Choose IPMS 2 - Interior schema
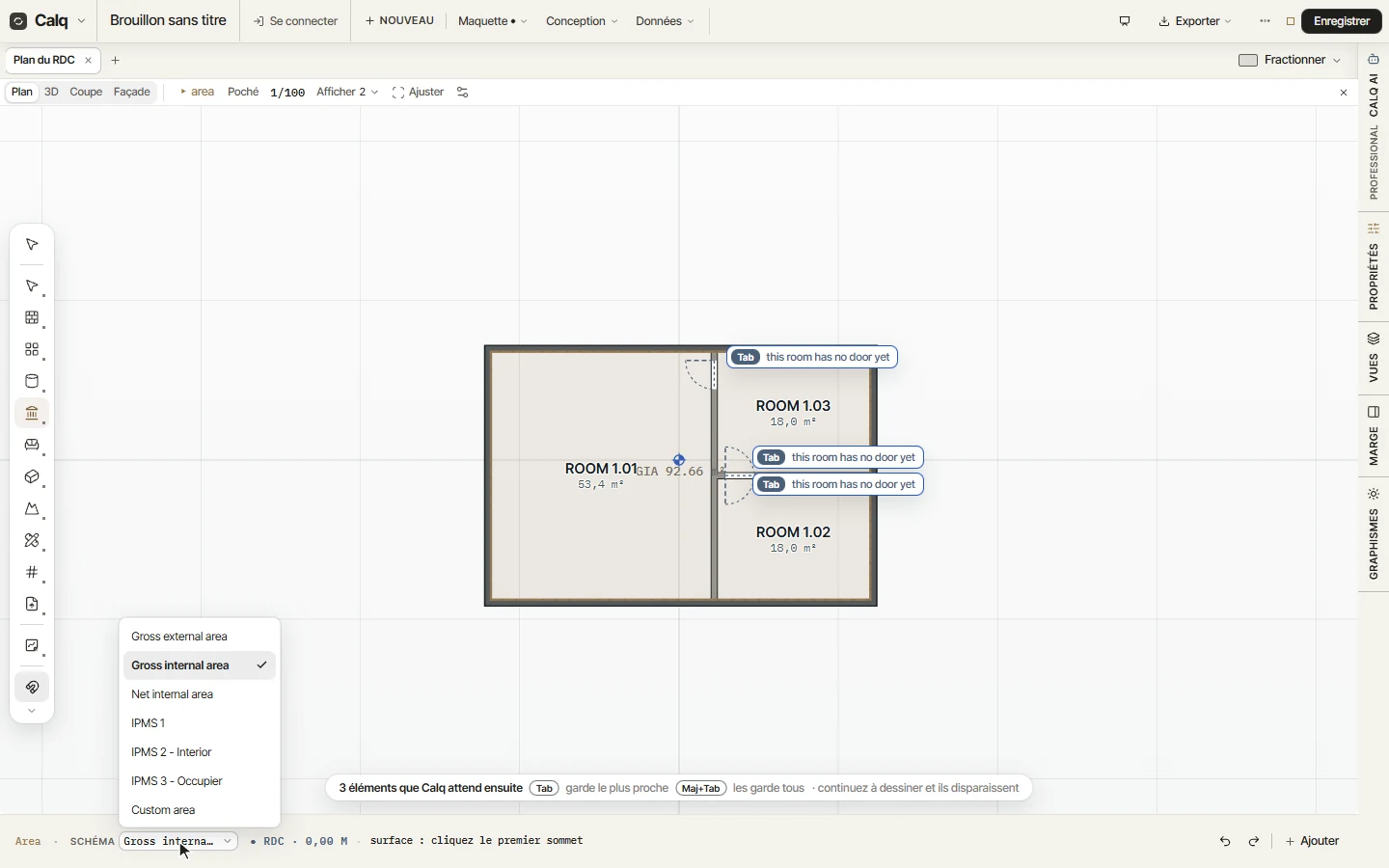 click(200, 752)
